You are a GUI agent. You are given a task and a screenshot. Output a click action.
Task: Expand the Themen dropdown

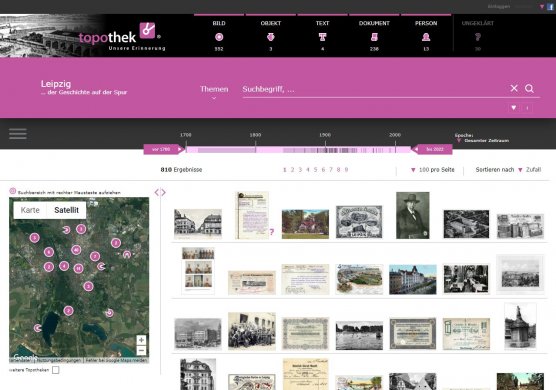click(214, 91)
